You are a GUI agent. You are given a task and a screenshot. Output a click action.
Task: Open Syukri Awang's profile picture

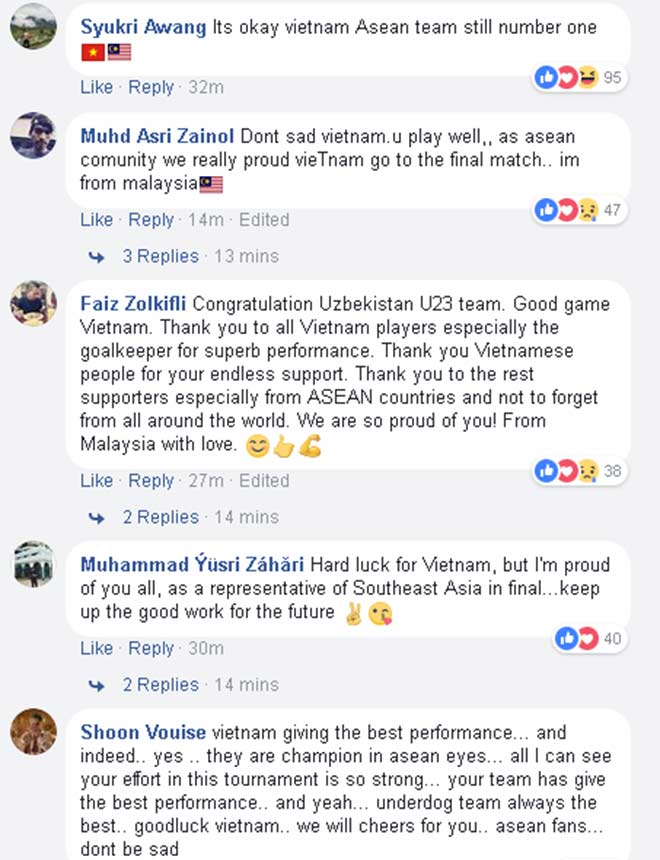(33, 26)
